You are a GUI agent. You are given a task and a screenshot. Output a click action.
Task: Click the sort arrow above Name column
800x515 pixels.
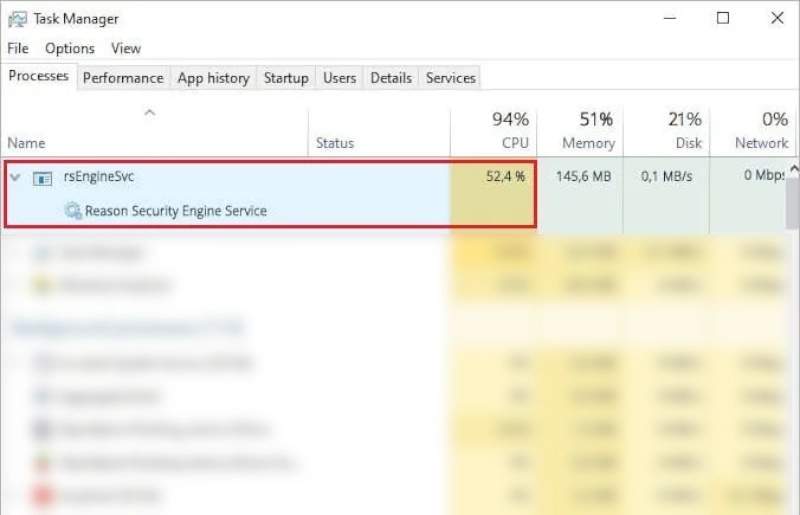tap(149, 112)
